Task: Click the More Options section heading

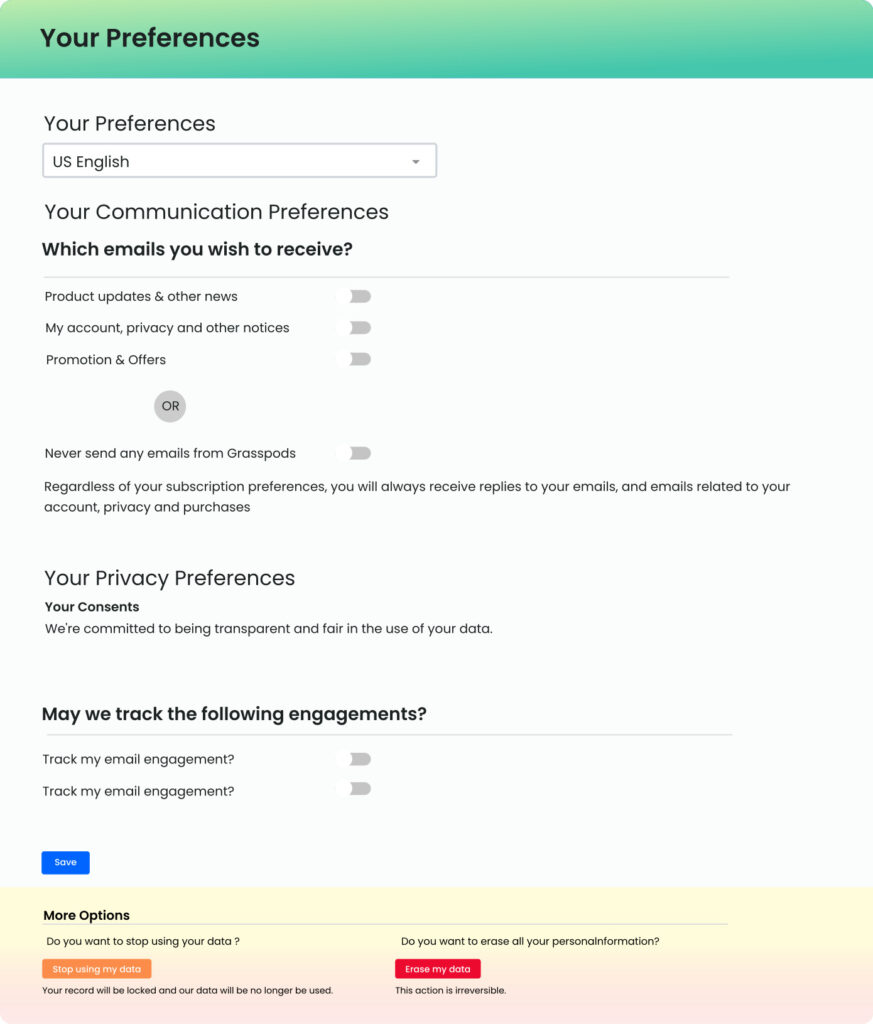Action: tap(86, 916)
